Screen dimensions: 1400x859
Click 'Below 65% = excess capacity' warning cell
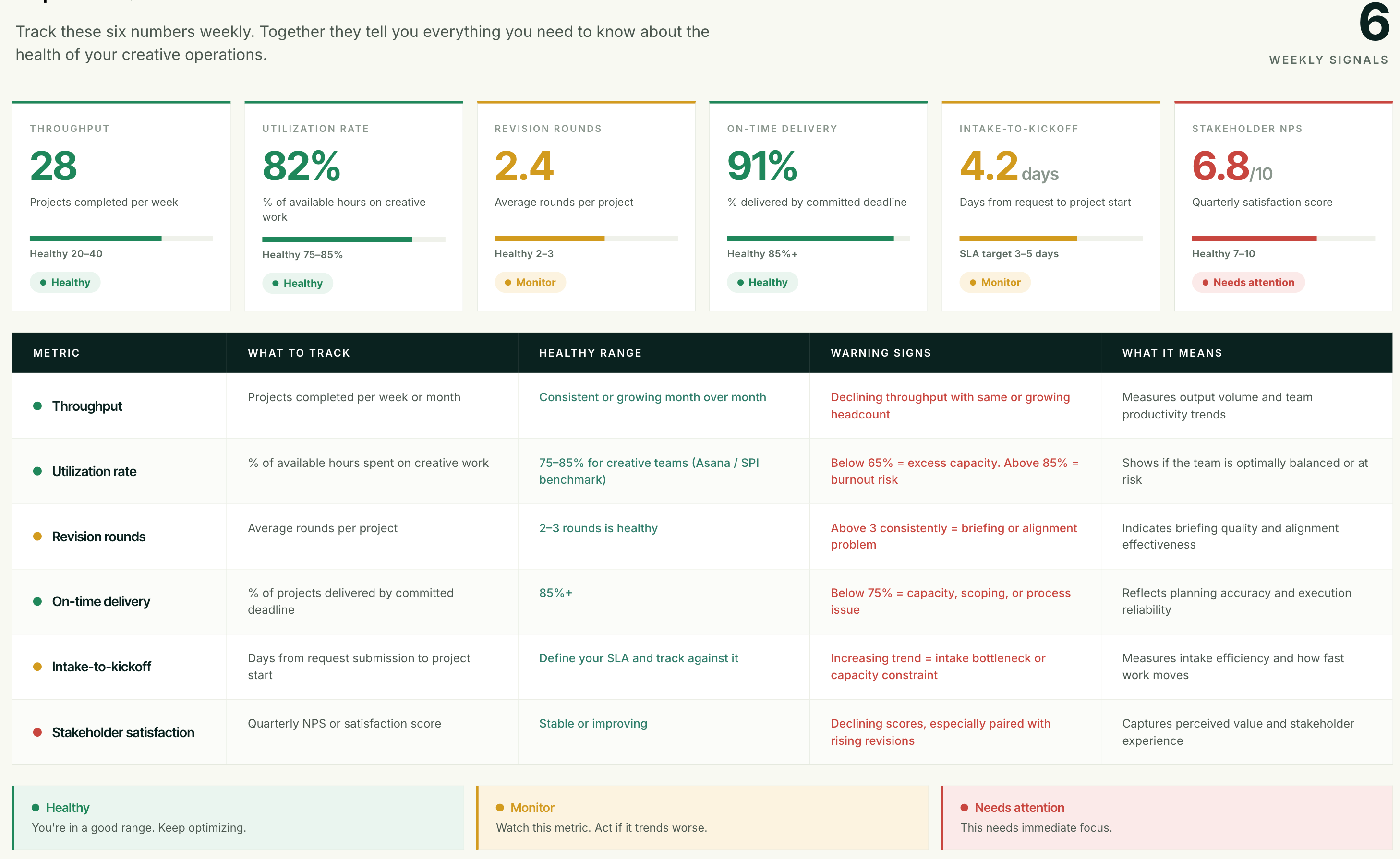tap(955, 471)
